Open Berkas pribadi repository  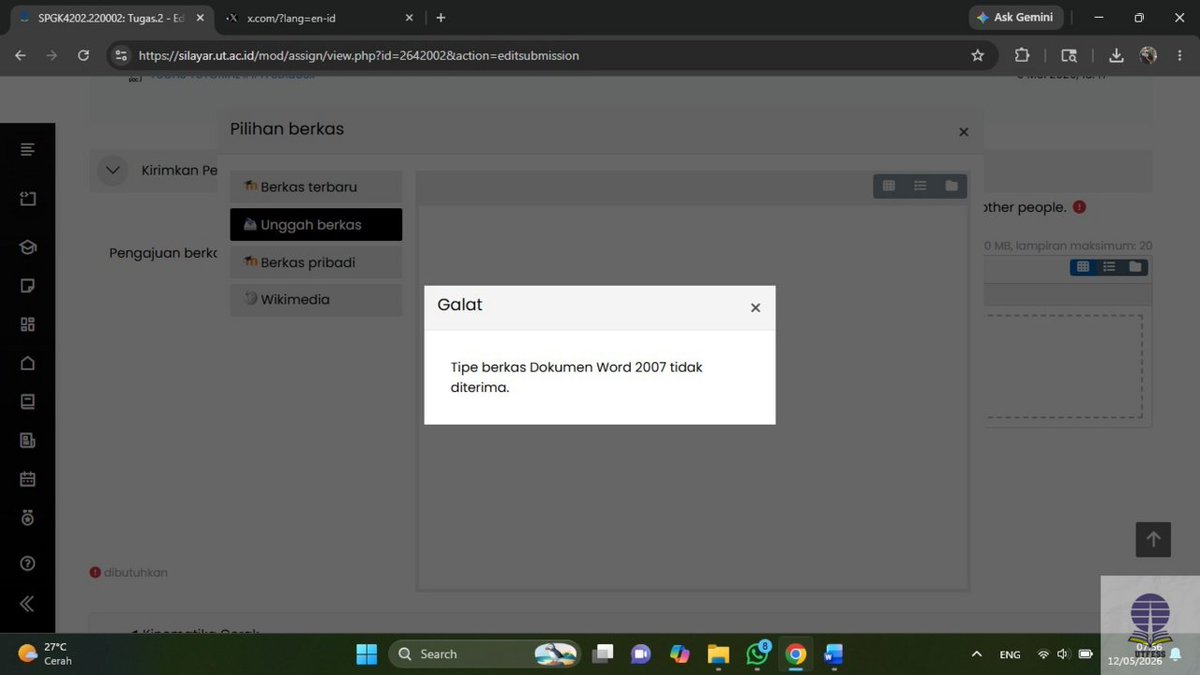(x=316, y=262)
